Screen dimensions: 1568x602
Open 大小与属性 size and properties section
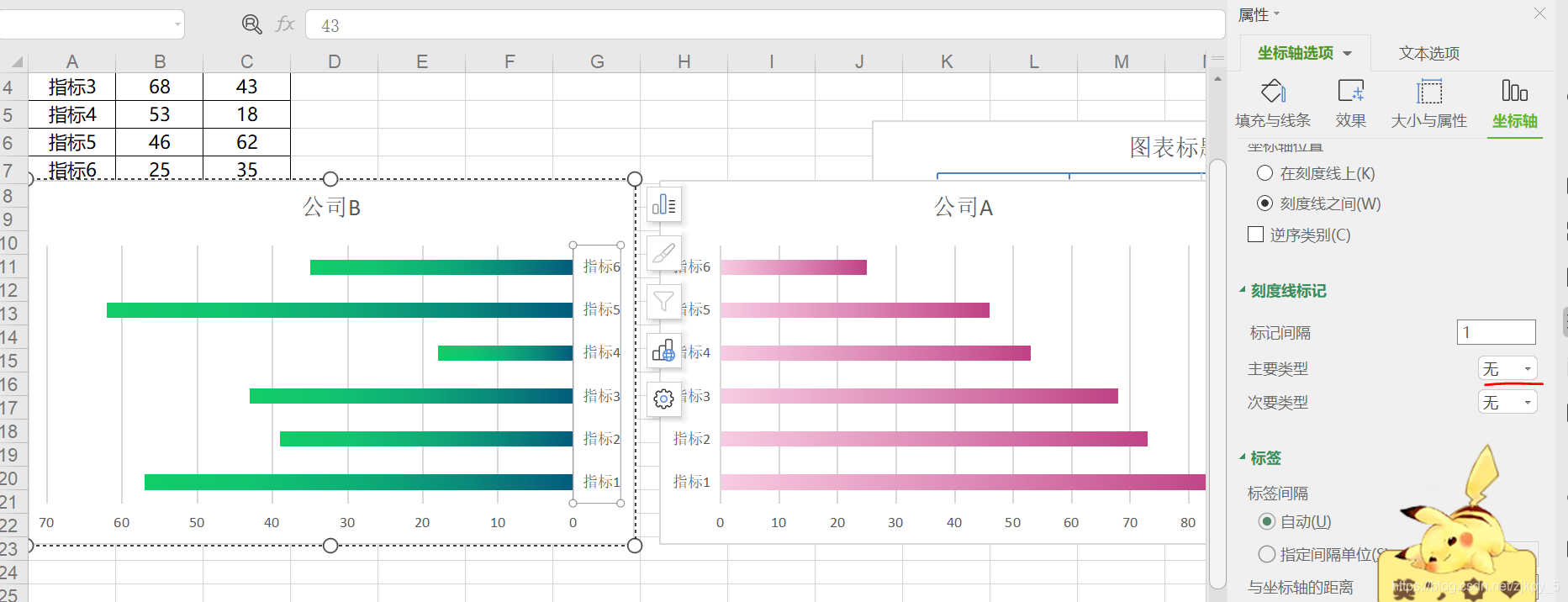point(1429,104)
